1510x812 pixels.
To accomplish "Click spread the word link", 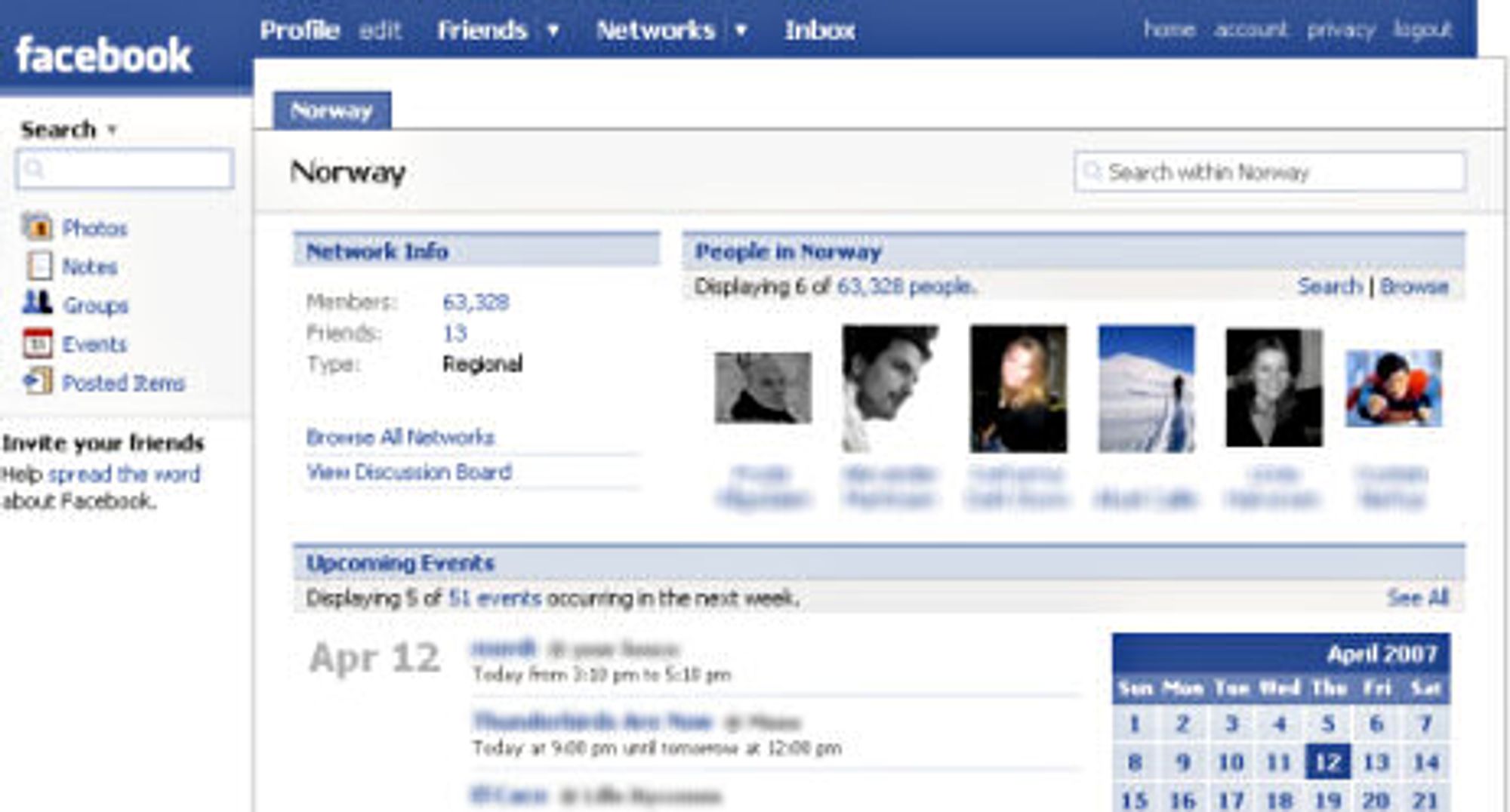I will [124, 474].
